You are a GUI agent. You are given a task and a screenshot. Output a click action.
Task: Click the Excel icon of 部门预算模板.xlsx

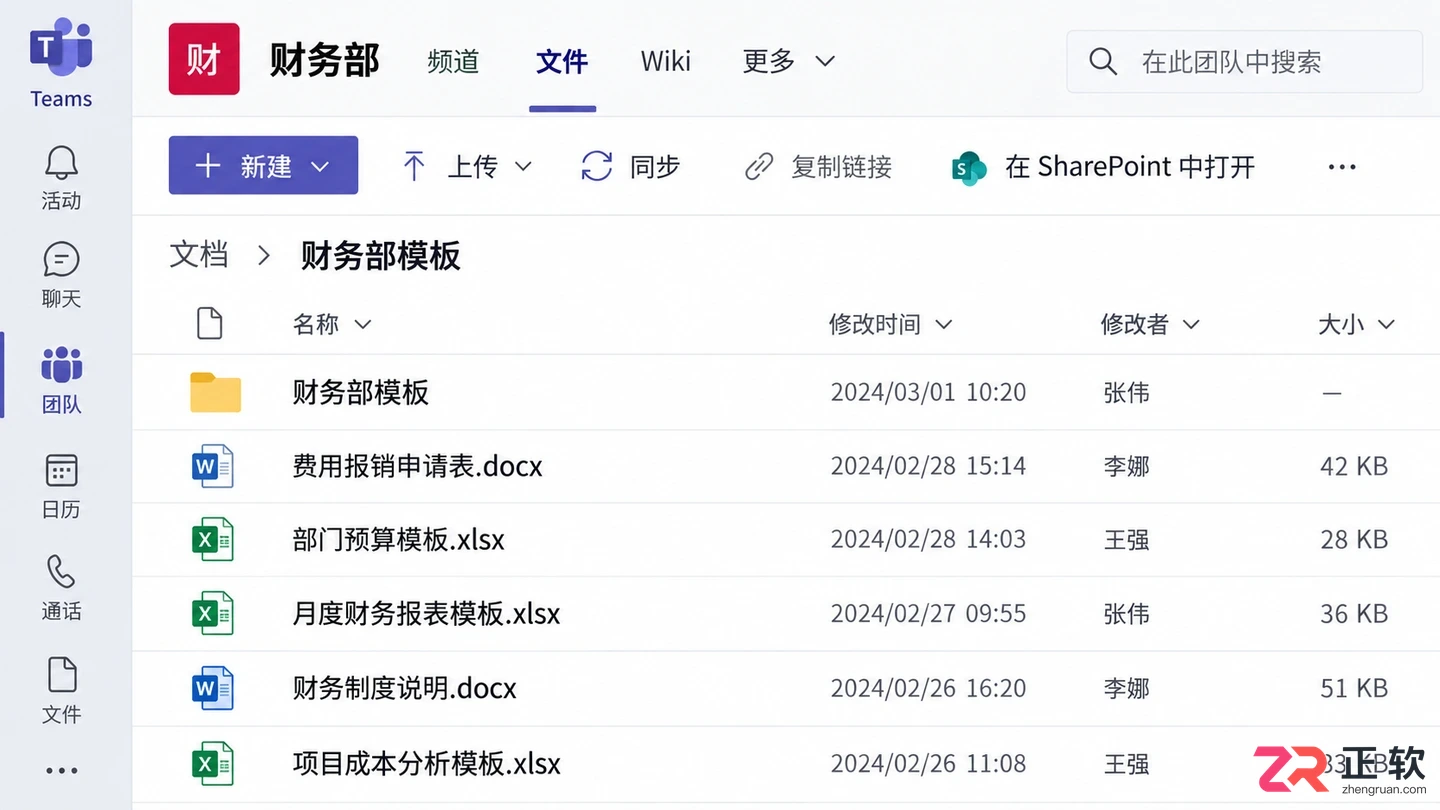212,539
